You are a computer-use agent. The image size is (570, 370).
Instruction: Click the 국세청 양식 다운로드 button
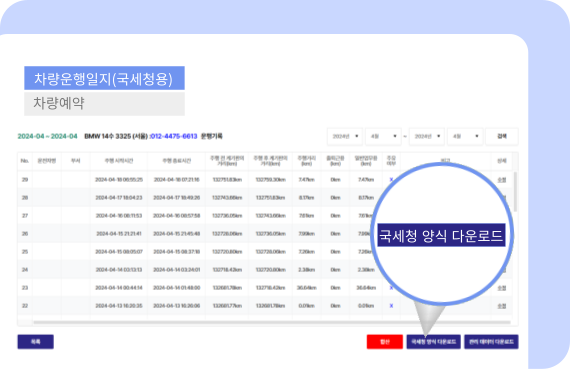tap(433, 342)
